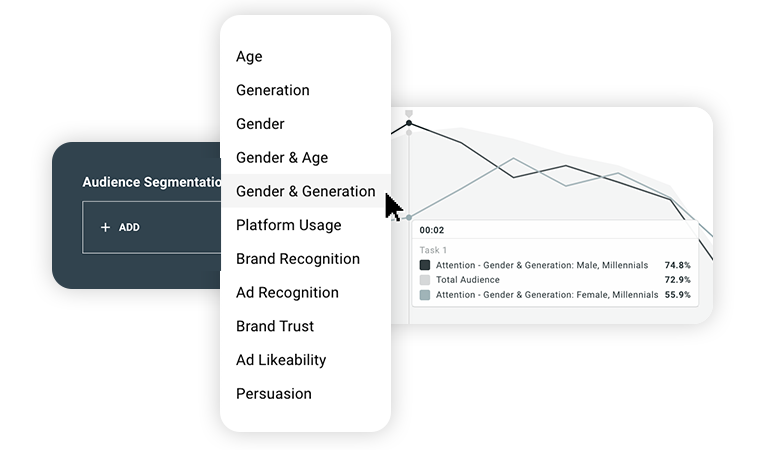Choose Generation in the dropdown list
The height and width of the screenshot is (450, 770).
coord(272,90)
